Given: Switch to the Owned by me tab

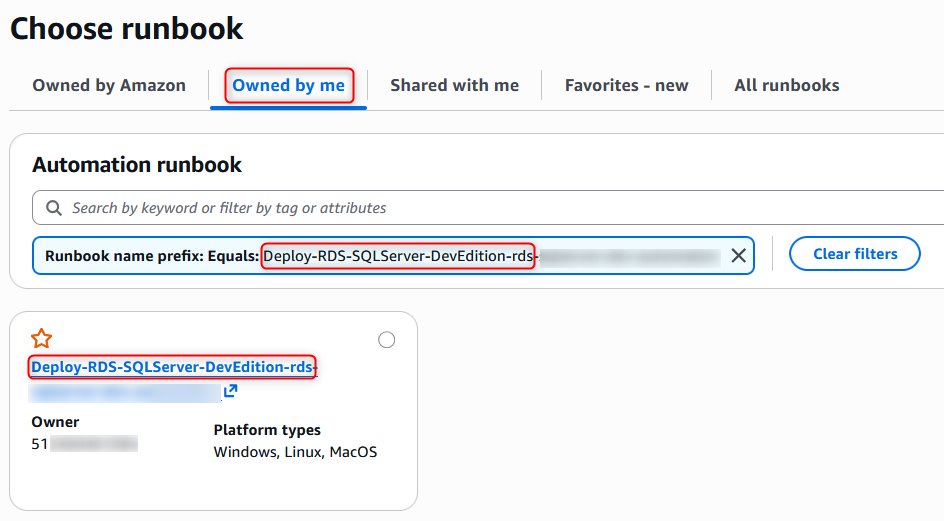Looking at the screenshot, I should click(288, 86).
